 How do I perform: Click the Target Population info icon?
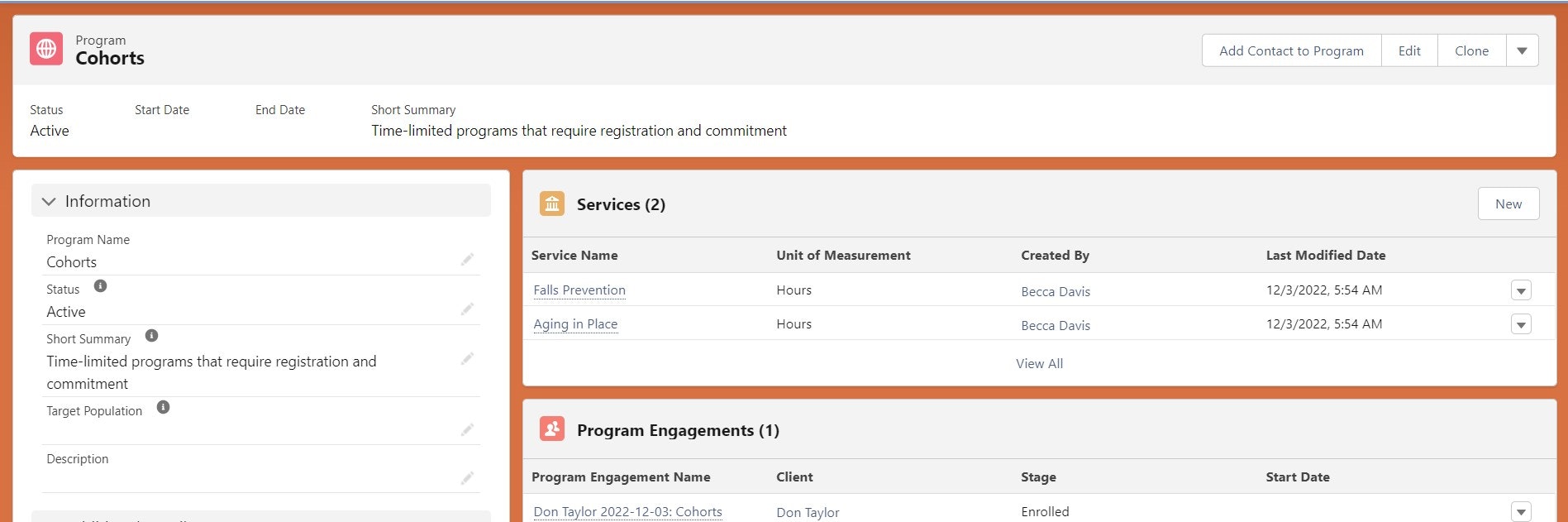(163, 407)
